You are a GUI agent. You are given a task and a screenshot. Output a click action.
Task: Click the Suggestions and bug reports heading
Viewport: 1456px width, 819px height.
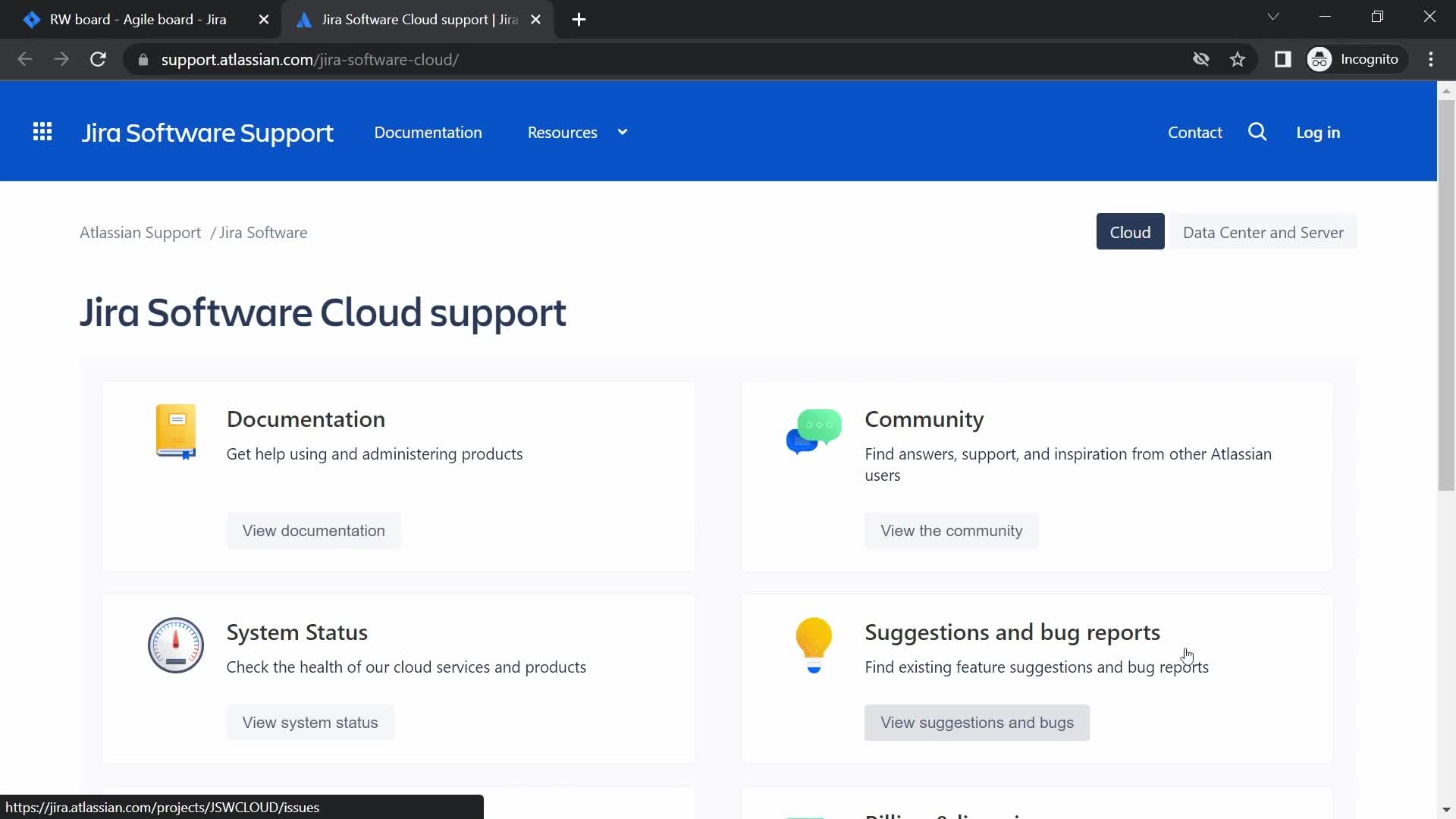[1012, 632]
